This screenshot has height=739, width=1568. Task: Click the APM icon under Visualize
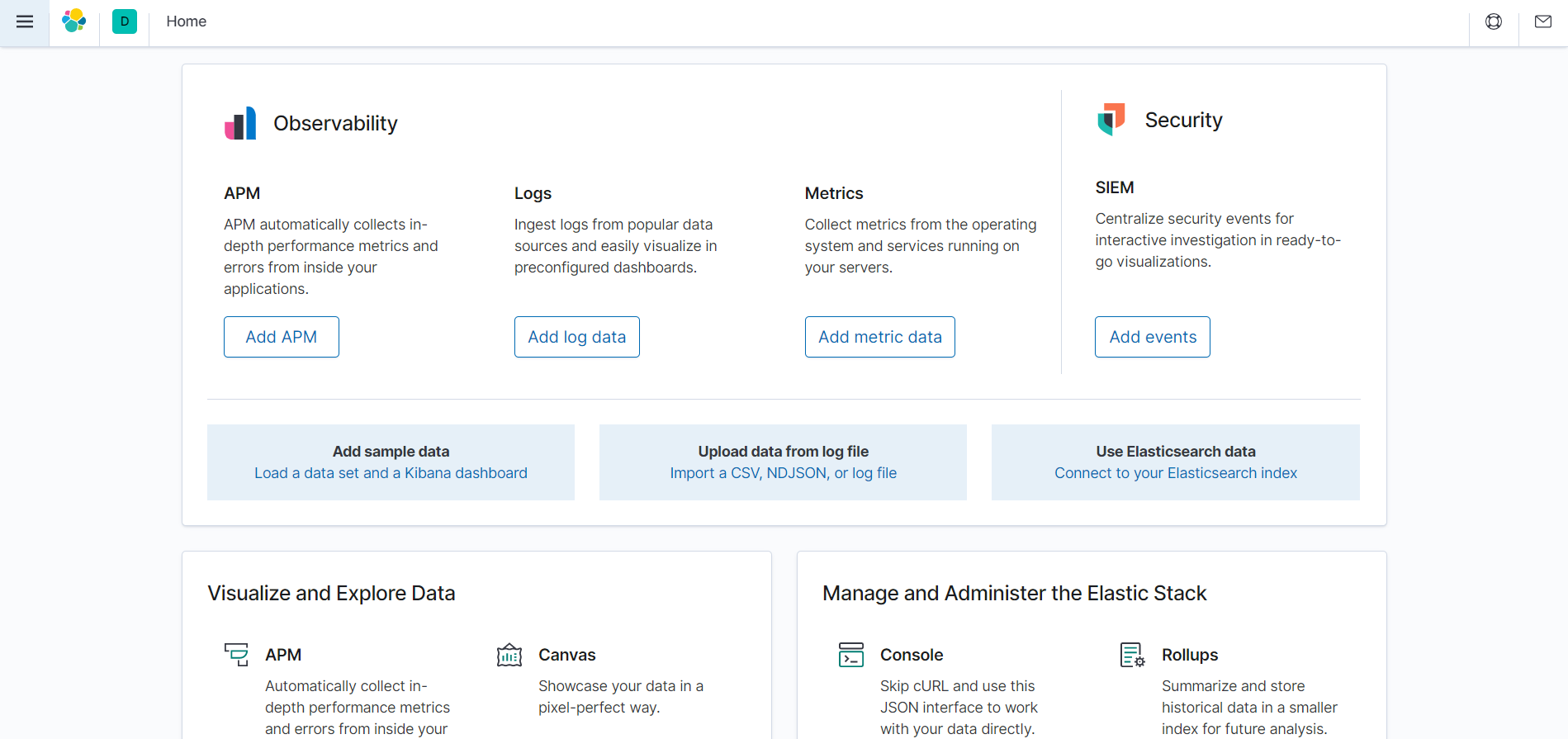[x=236, y=655]
